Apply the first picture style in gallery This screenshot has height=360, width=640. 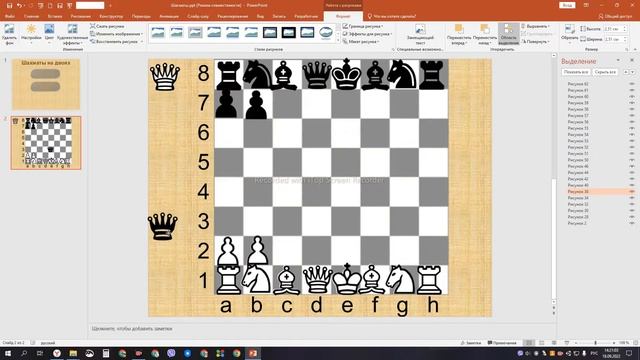click(158, 32)
